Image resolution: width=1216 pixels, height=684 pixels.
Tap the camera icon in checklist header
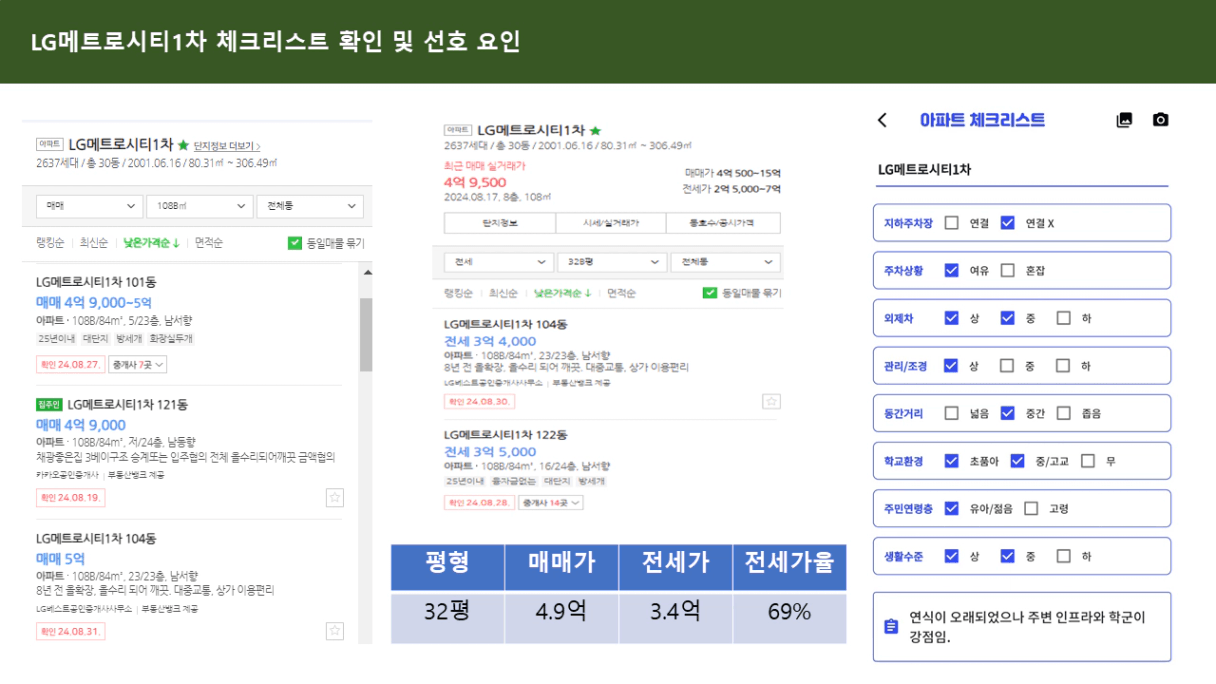[x=1160, y=120]
